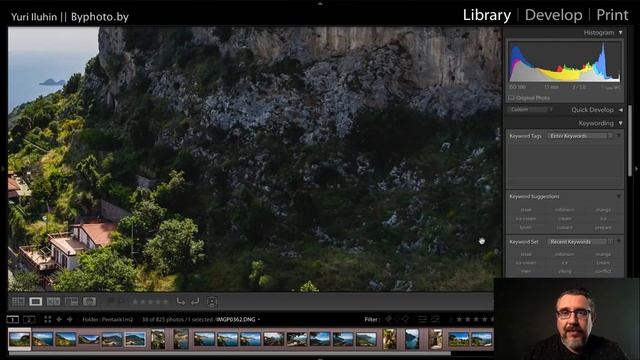640x360 pixels.
Task: Hide right panel with edge arrow
Action: [637, 168]
